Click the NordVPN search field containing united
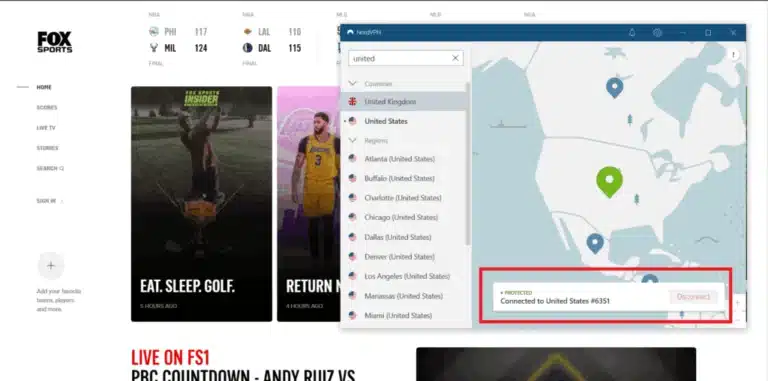Viewport: 768px width, 381px height. (x=406, y=58)
